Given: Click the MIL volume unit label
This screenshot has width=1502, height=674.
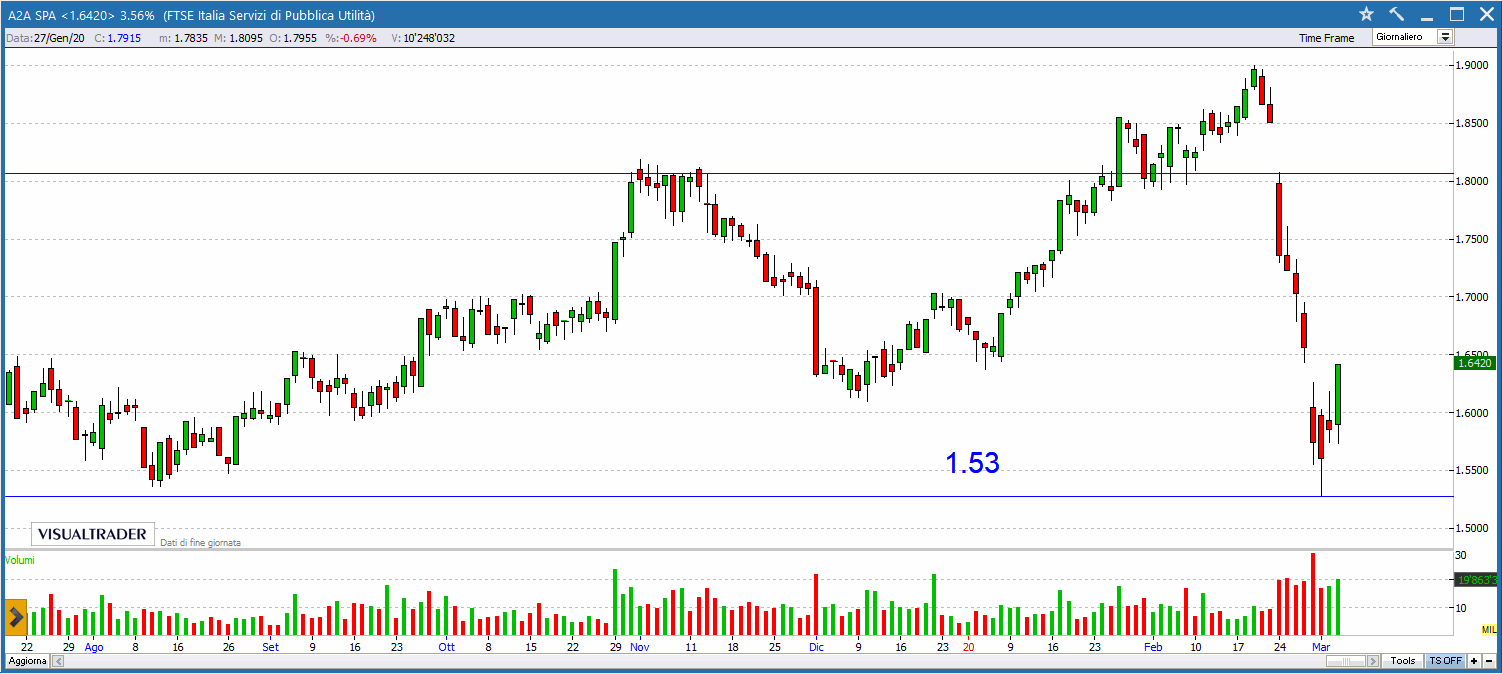Looking at the screenshot, I should (x=1489, y=629).
